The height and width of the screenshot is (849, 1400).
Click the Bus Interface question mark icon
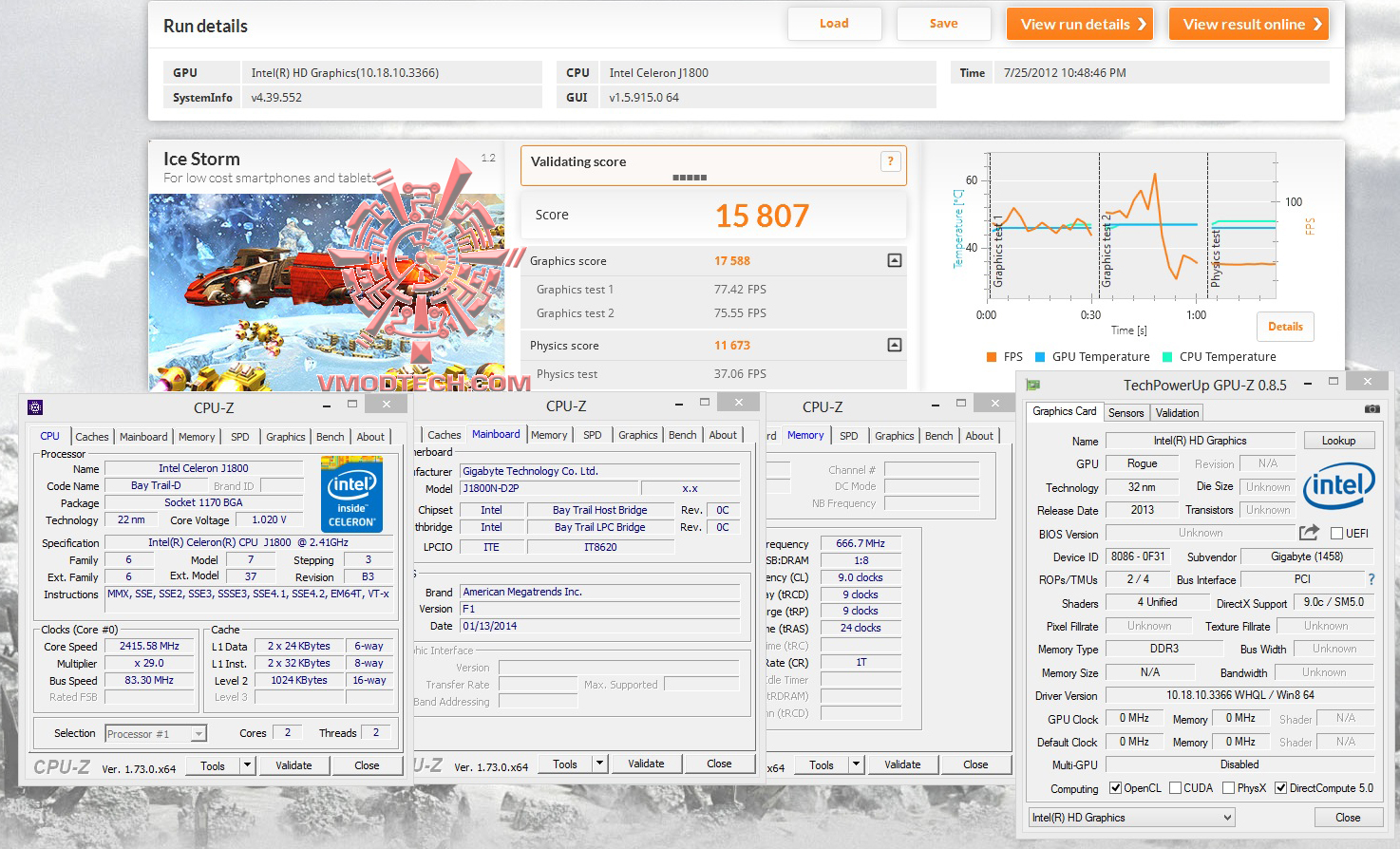1371,579
